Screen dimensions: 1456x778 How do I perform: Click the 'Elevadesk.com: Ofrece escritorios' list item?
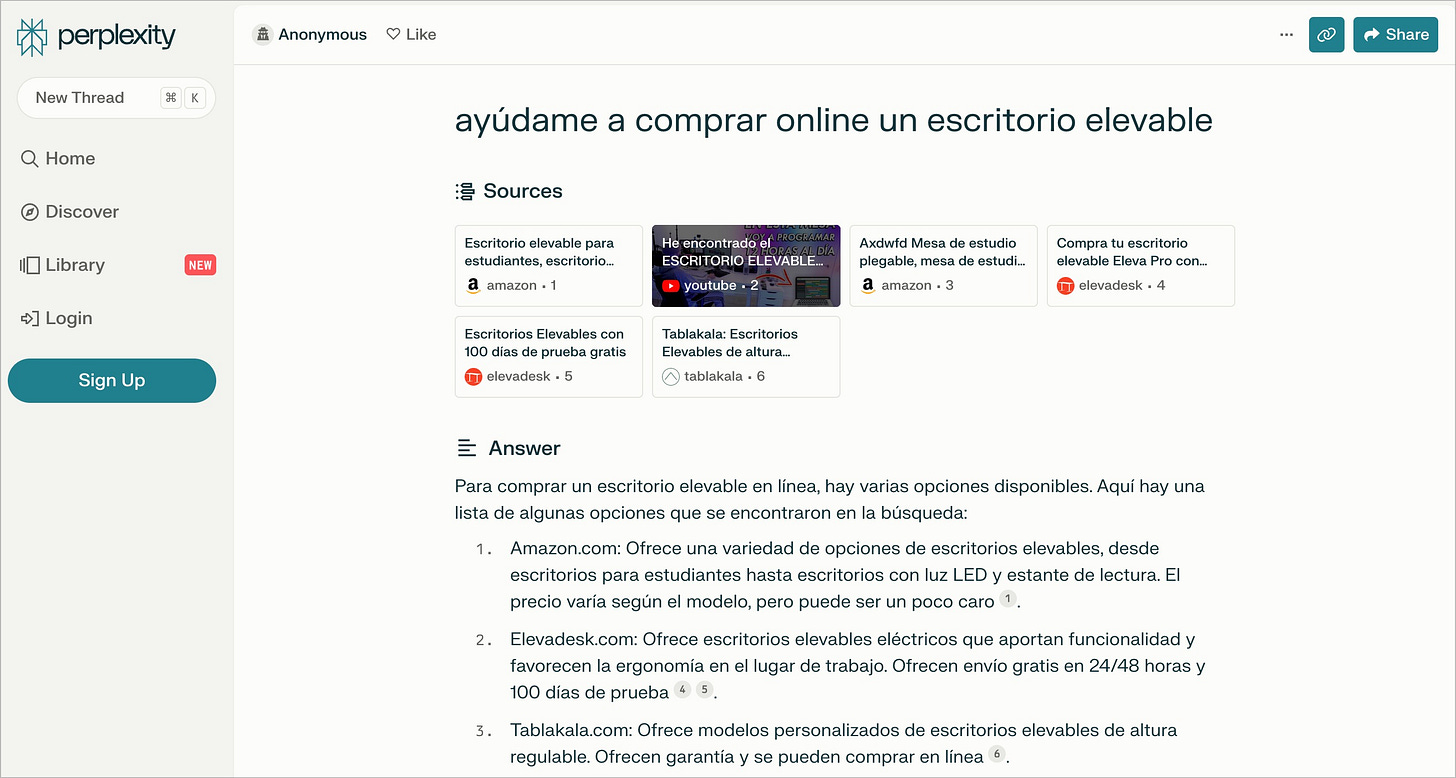point(858,666)
